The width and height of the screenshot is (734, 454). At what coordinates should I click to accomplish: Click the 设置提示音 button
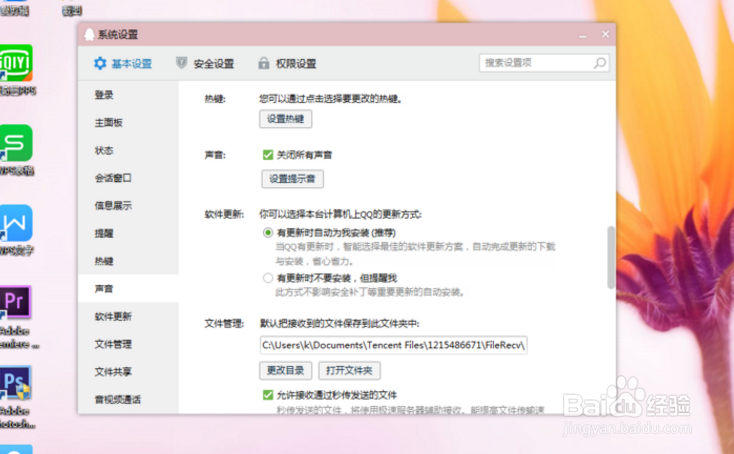[x=292, y=179]
